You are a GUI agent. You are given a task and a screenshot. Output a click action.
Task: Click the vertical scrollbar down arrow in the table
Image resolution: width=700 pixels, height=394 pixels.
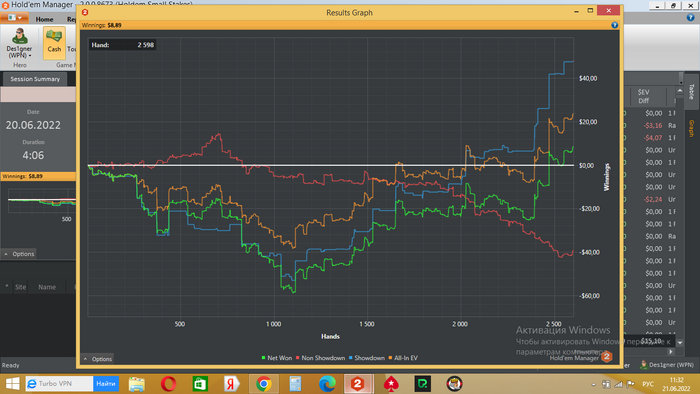tap(680, 343)
